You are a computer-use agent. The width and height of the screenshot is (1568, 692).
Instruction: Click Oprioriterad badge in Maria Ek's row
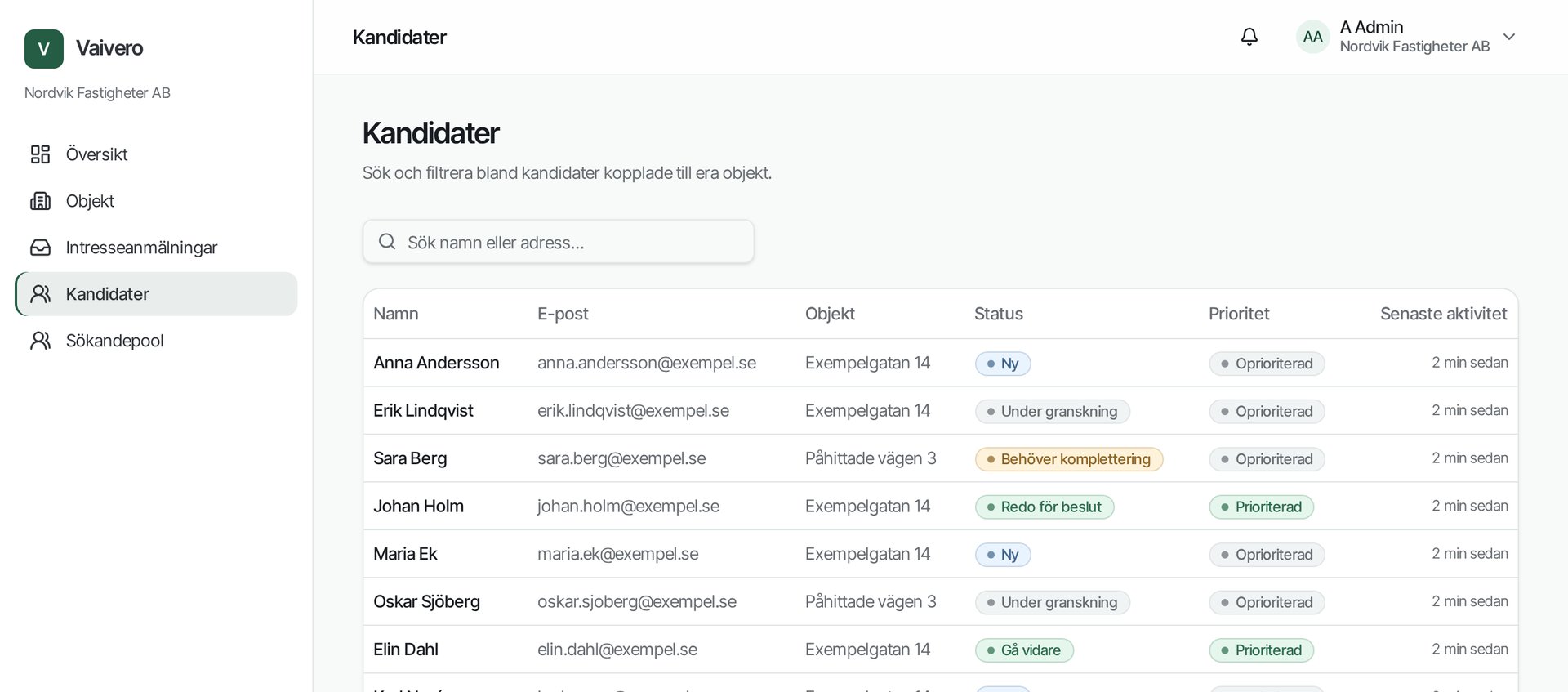click(1267, 555)
